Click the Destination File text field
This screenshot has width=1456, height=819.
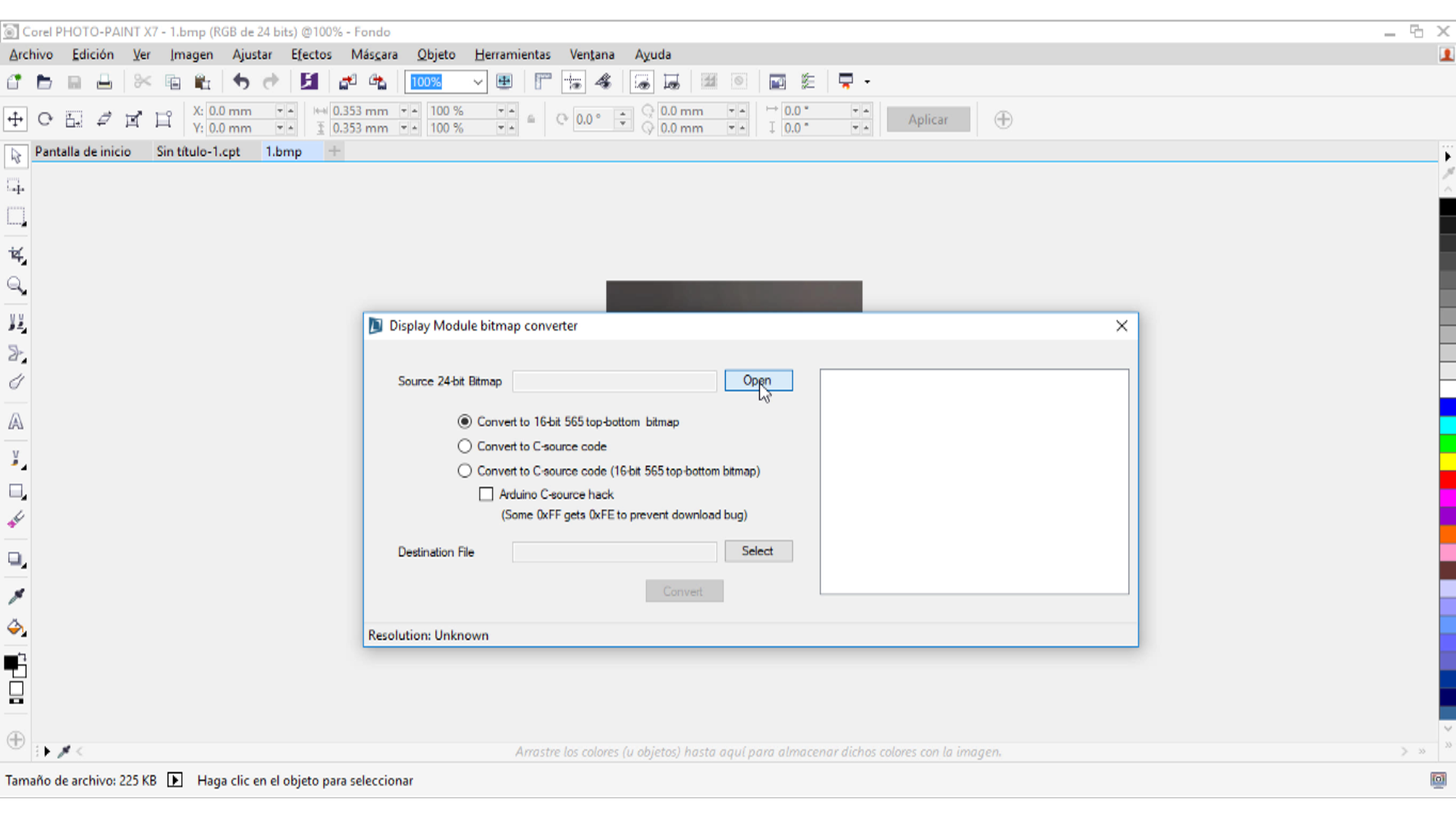pyautogui.click(x=613, y=552)
